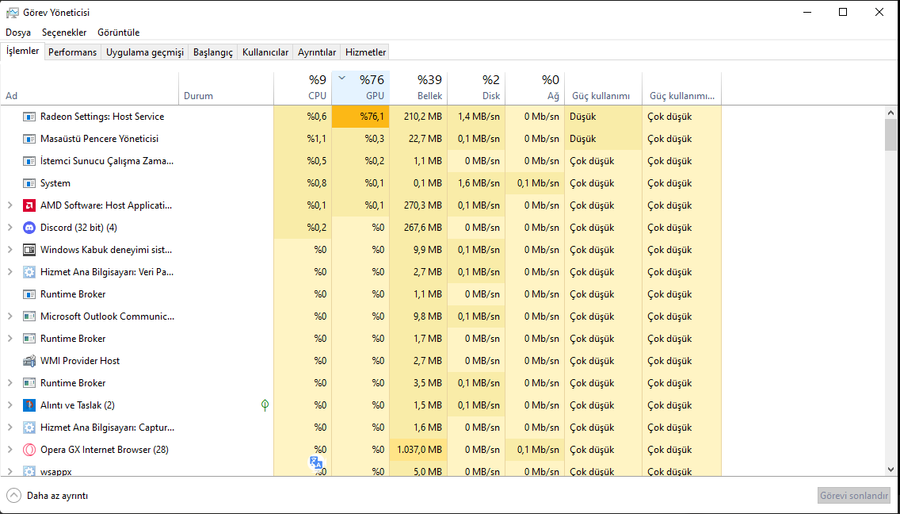Open the Dosya menu

(18, 33)
